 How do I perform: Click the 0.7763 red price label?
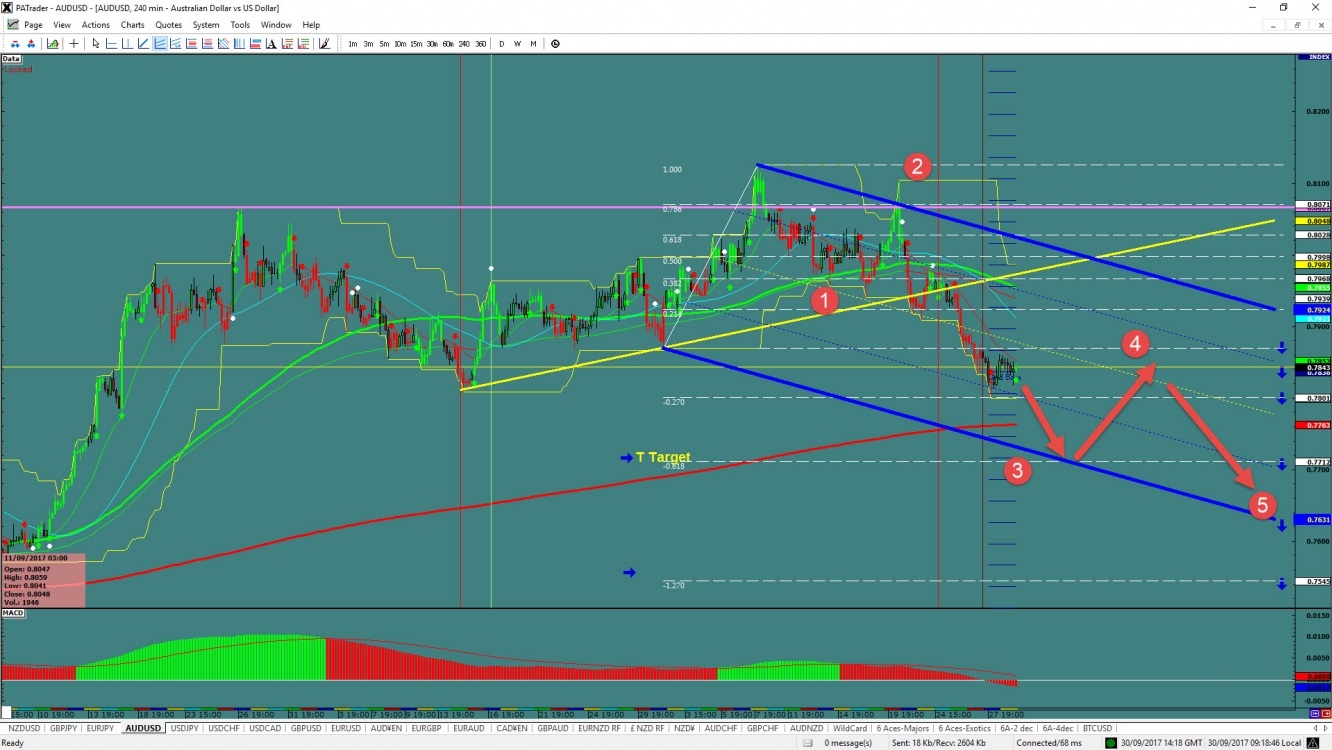1311,425
